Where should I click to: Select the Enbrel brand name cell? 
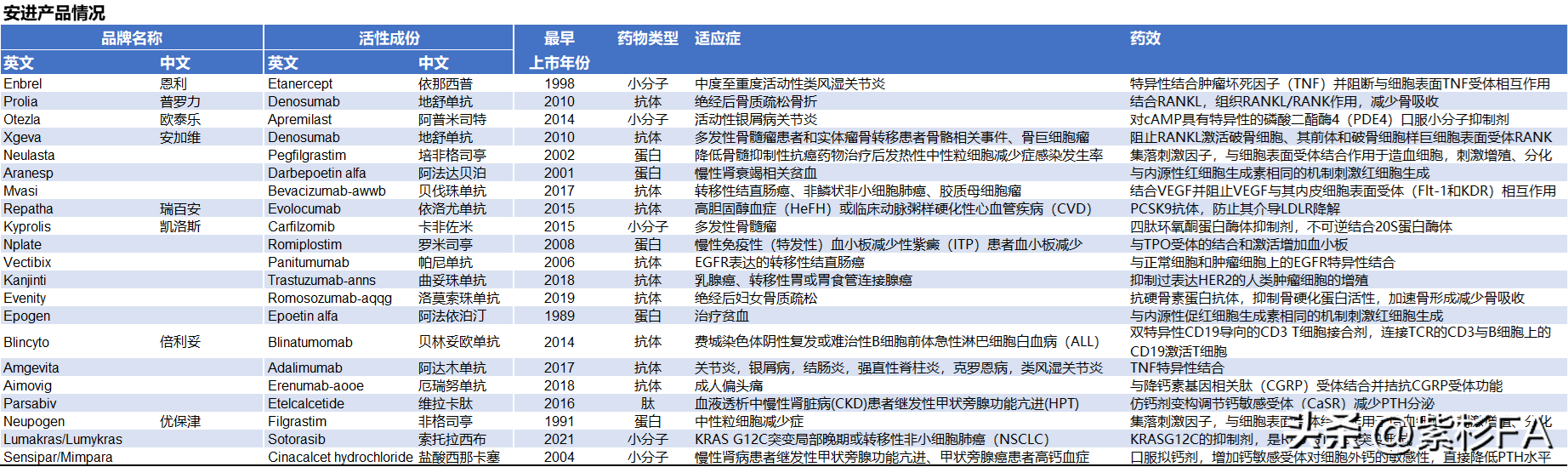click(23, 83)
